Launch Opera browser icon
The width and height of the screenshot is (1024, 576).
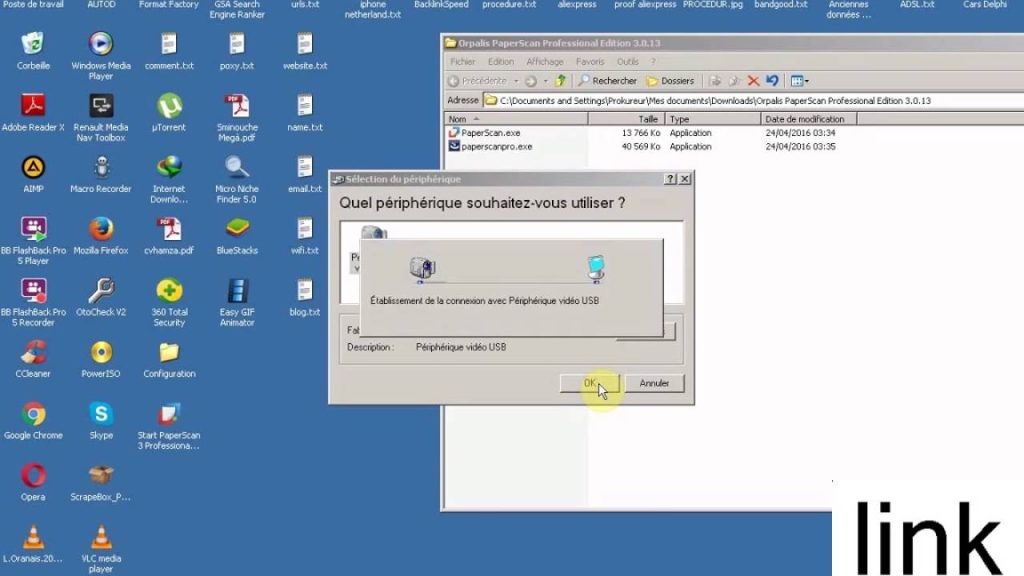(x=33, y=475)
